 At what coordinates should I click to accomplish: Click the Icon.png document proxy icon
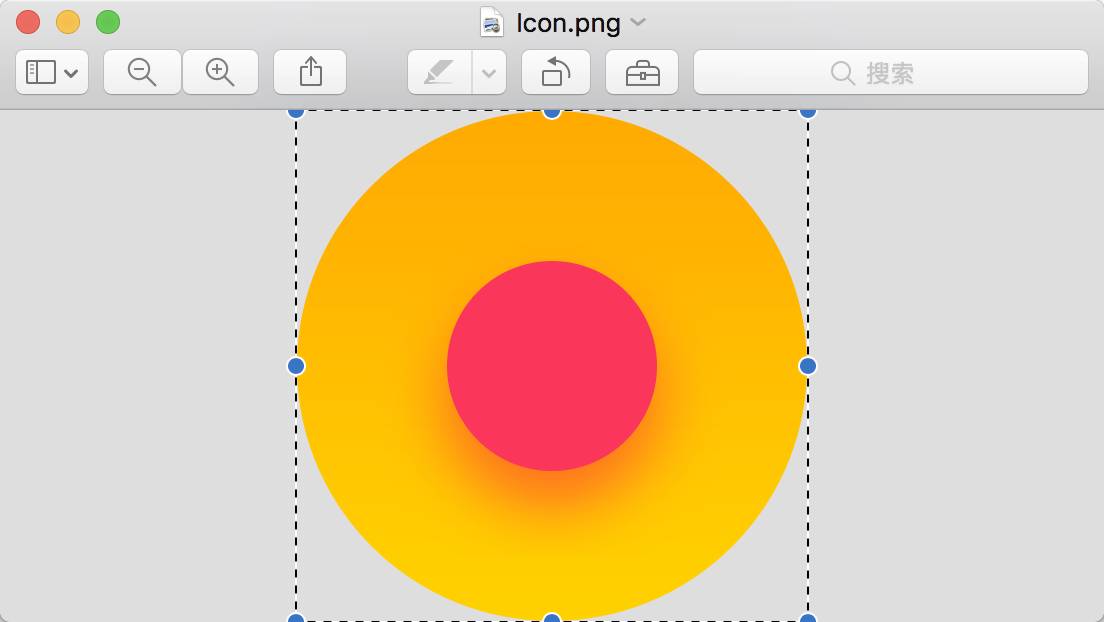coord(491,22)
